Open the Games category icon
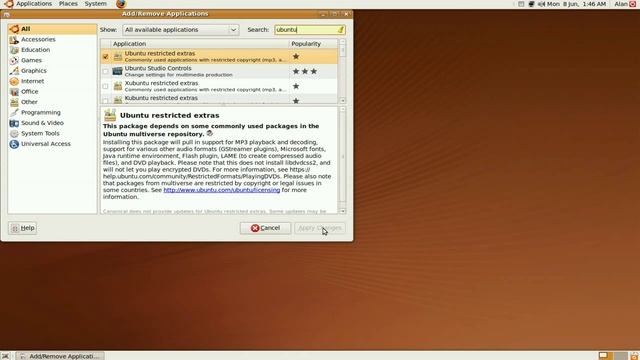 pos(14,60)
